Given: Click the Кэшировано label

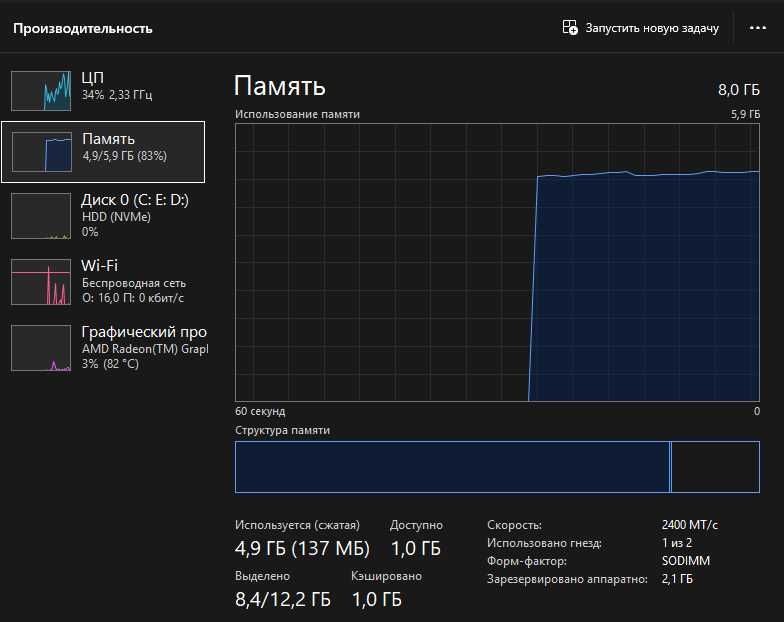Looking at the screenshot, I should point(386,576).
